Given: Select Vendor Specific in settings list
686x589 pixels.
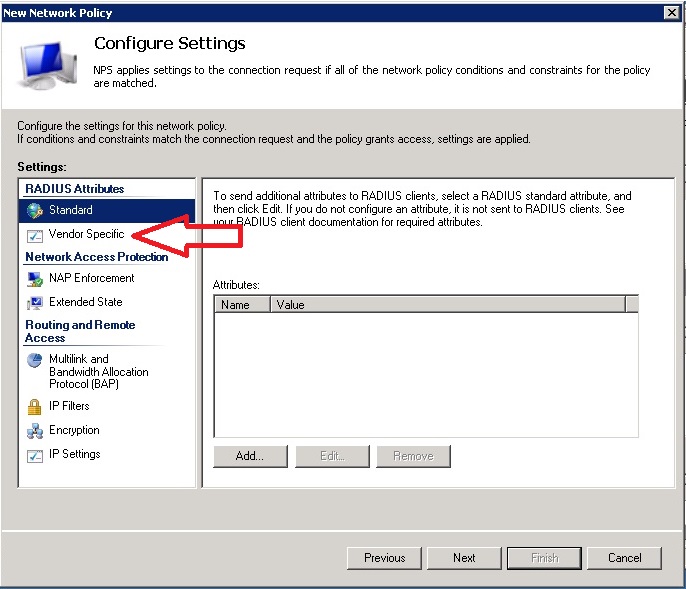Looking at the screenshot, I should [x=86, y=234].
